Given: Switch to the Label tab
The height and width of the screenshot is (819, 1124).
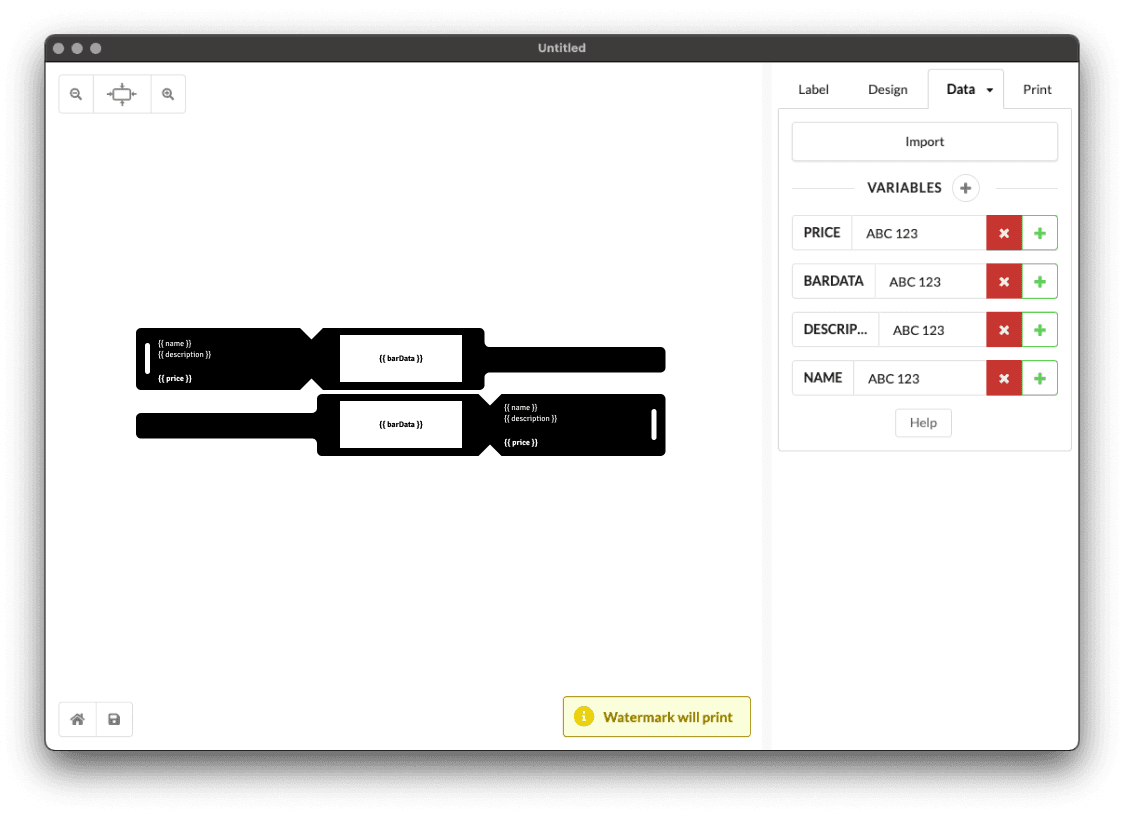Looking at the screenshot, I should [x=813, y=89].
